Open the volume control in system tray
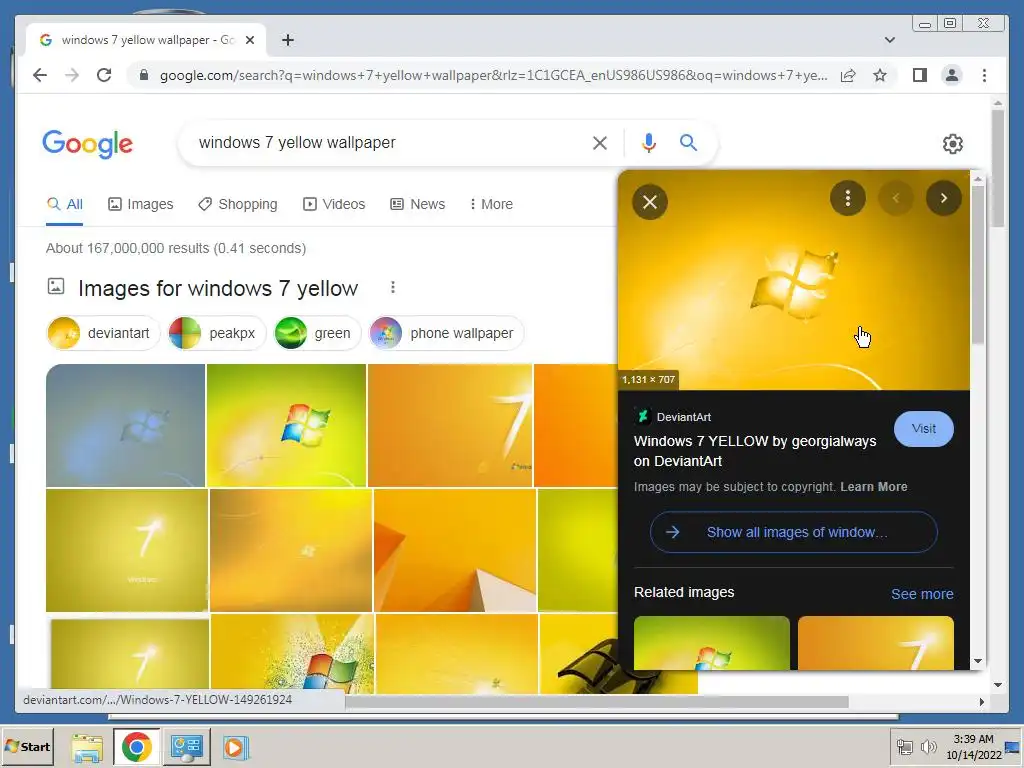1024x768 pixels. [x=927, y=746]
